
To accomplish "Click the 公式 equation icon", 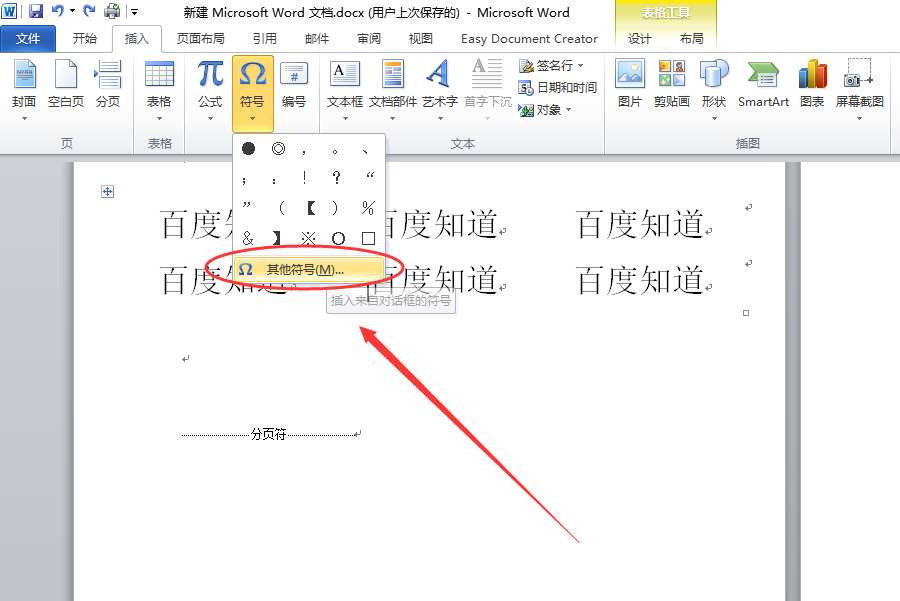I will pyautogui.click(x=210, y=75).
